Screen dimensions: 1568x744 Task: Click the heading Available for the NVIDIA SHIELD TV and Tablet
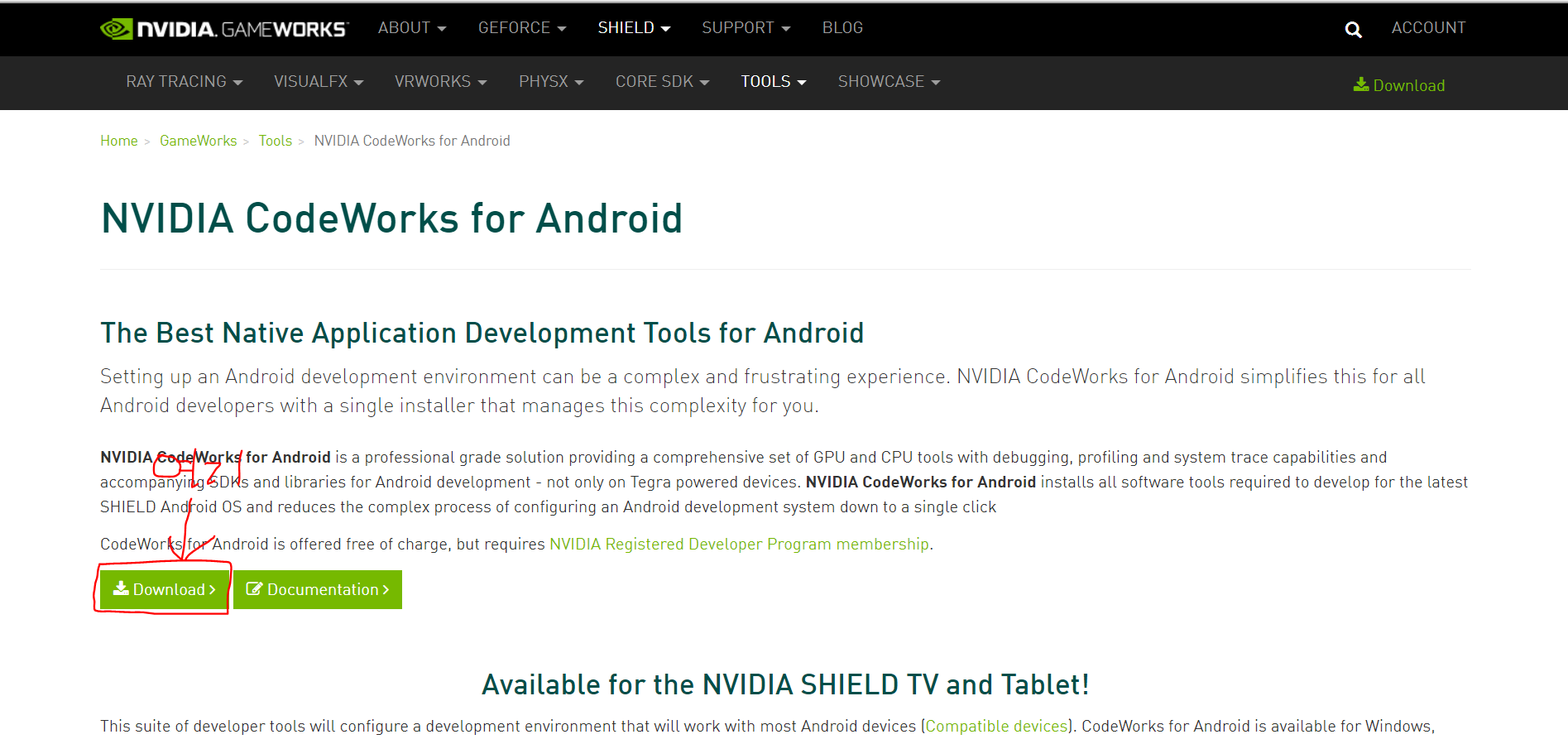click(785, 685)
